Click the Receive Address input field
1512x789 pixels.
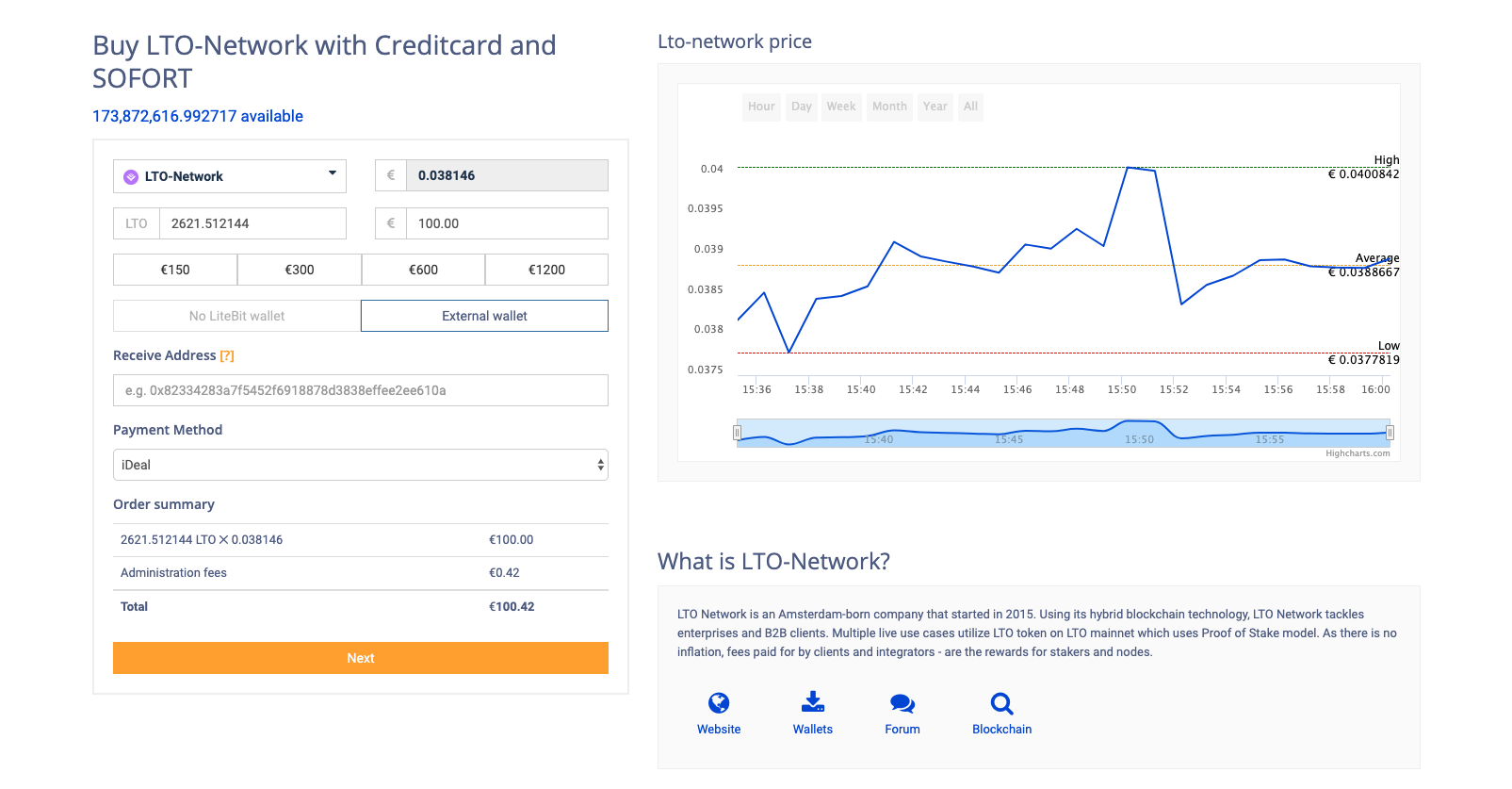[361, 390]
